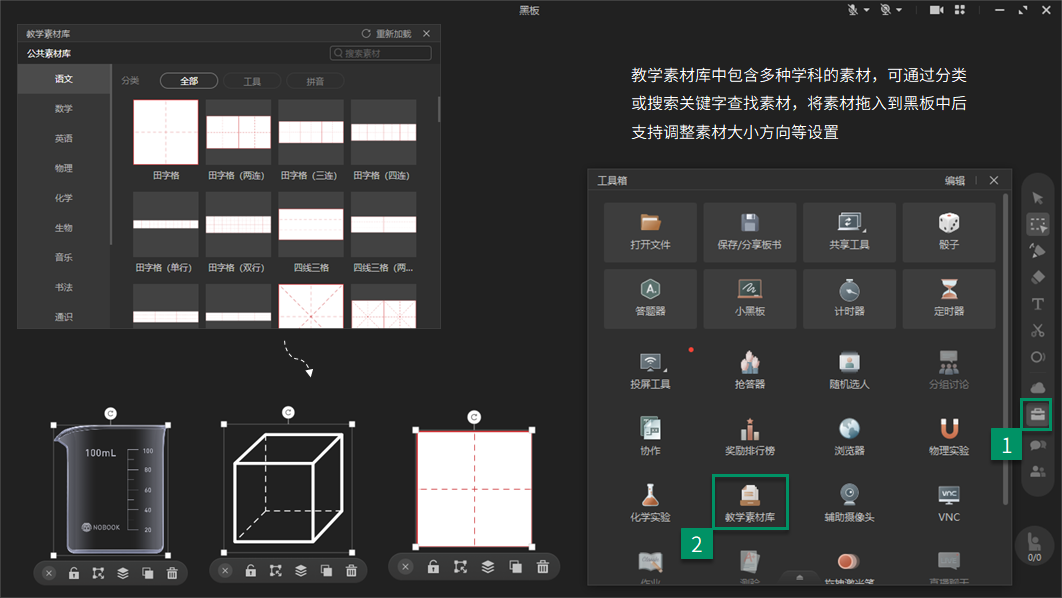Screen dimensions: 1062x598
Task: Open the 定时器 hourglass tool
Action: 949,299
